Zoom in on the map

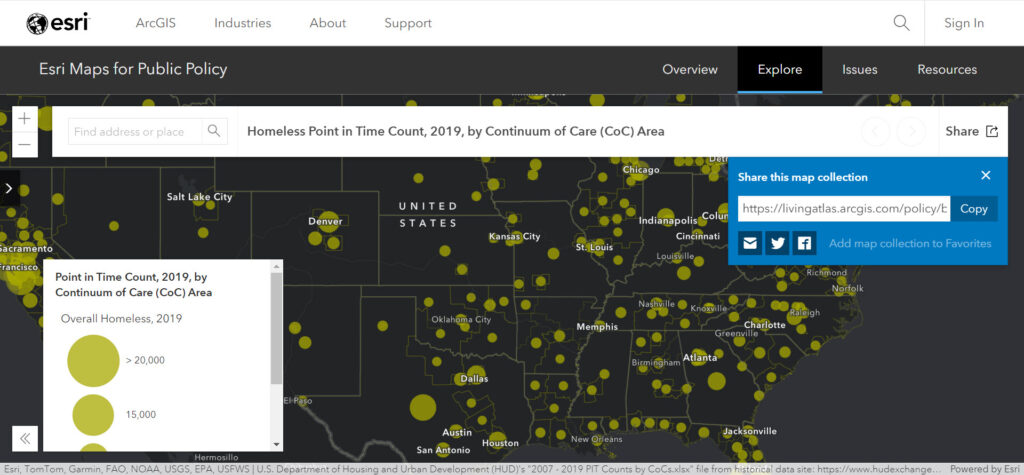(25, 119)
